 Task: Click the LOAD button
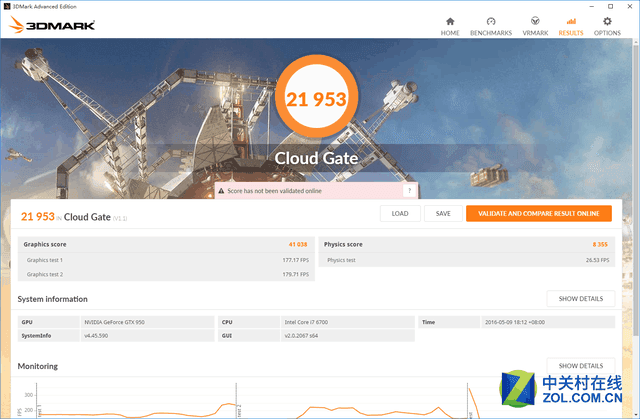point(400,213)
